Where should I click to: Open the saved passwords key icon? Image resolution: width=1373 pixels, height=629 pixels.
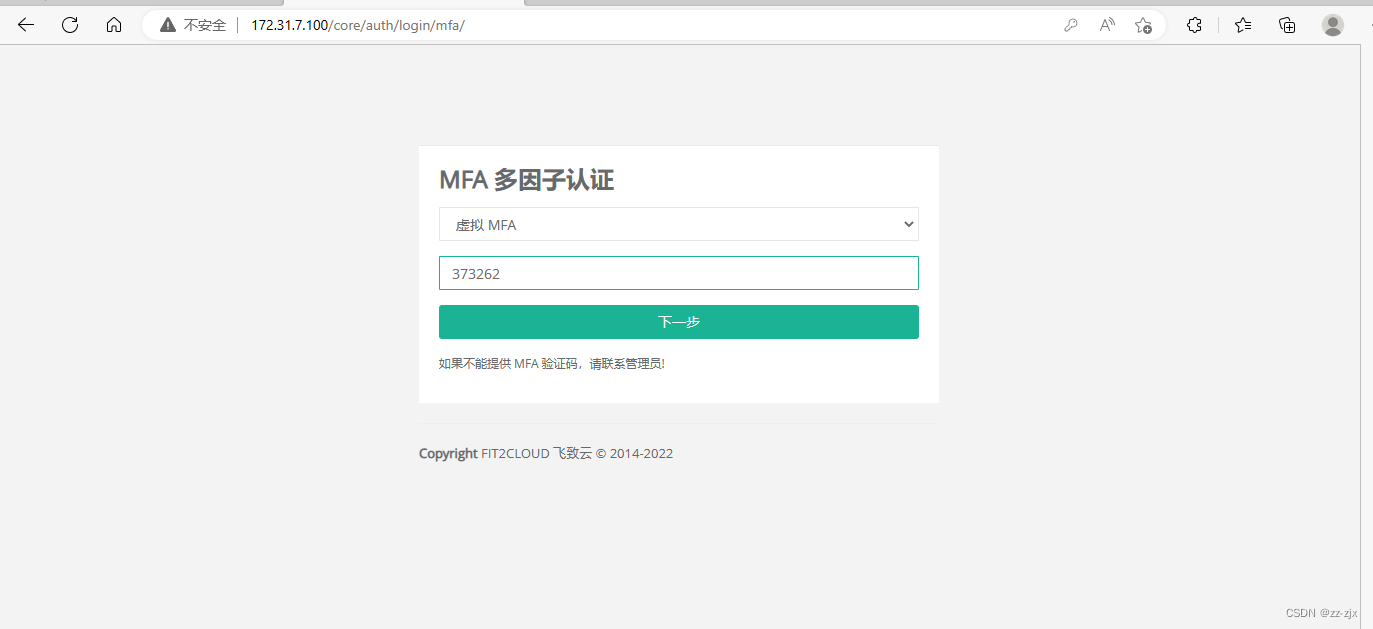point(1070,25)
